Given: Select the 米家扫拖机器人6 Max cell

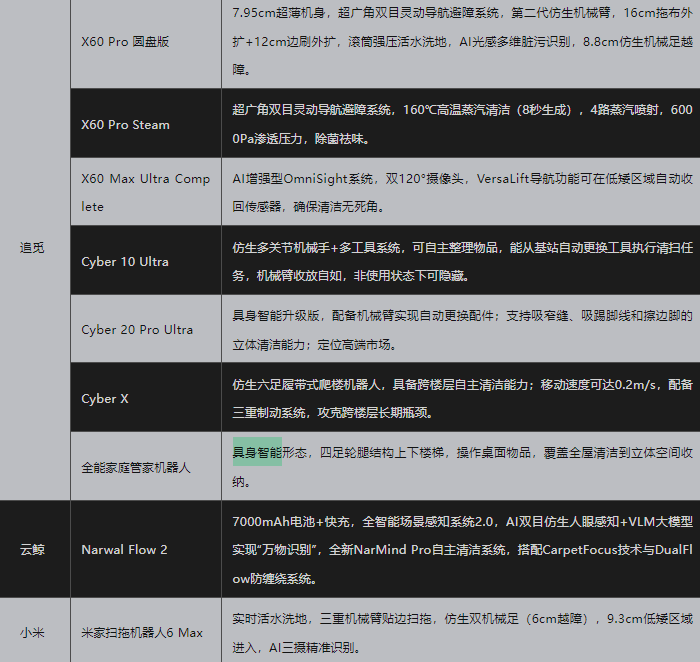Looking at the screenshot, I should pos(142,632).
